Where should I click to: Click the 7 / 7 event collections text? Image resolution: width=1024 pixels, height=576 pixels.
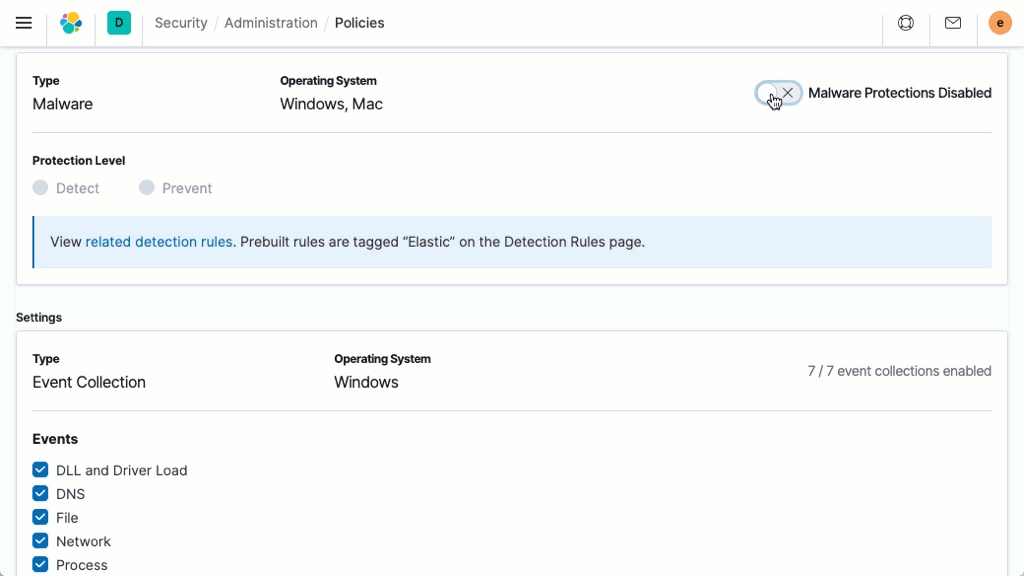click(x=899, y=371)
